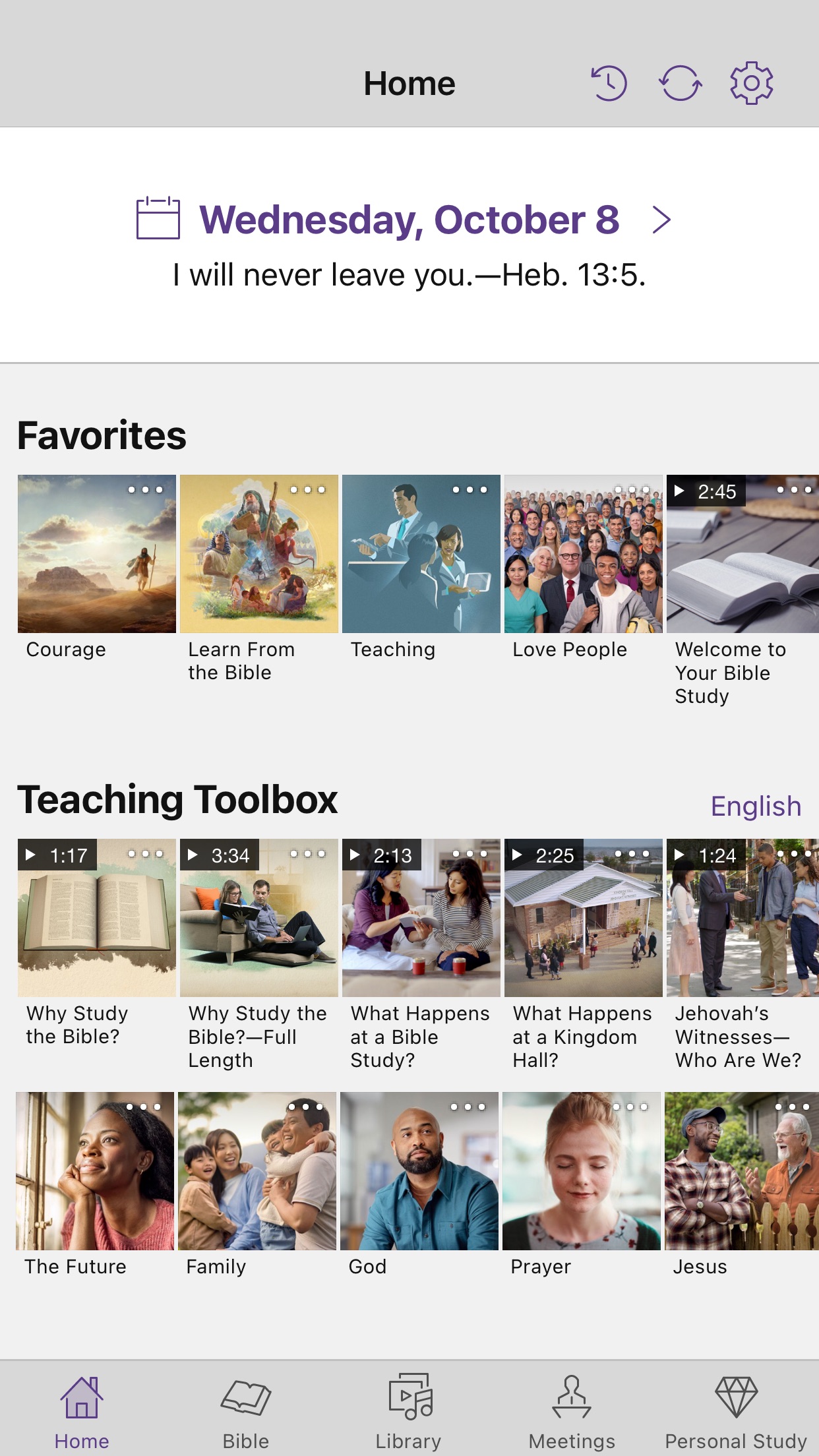819x1456 pixels.
Task: Open more options for Learn From the Bible
Action: click(x=307, y=490)
